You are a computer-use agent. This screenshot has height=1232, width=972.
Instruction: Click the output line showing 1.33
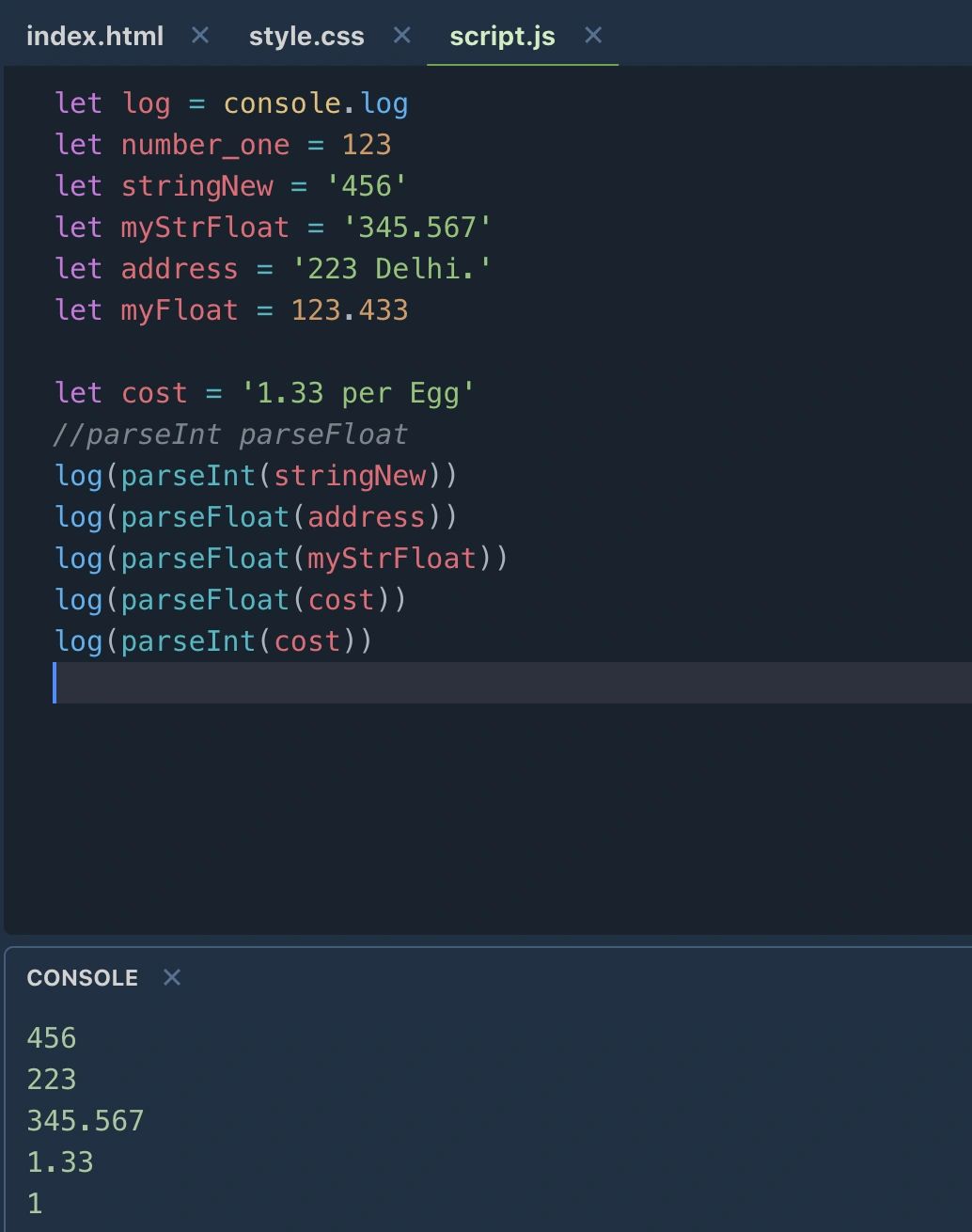pos(59,1161)
